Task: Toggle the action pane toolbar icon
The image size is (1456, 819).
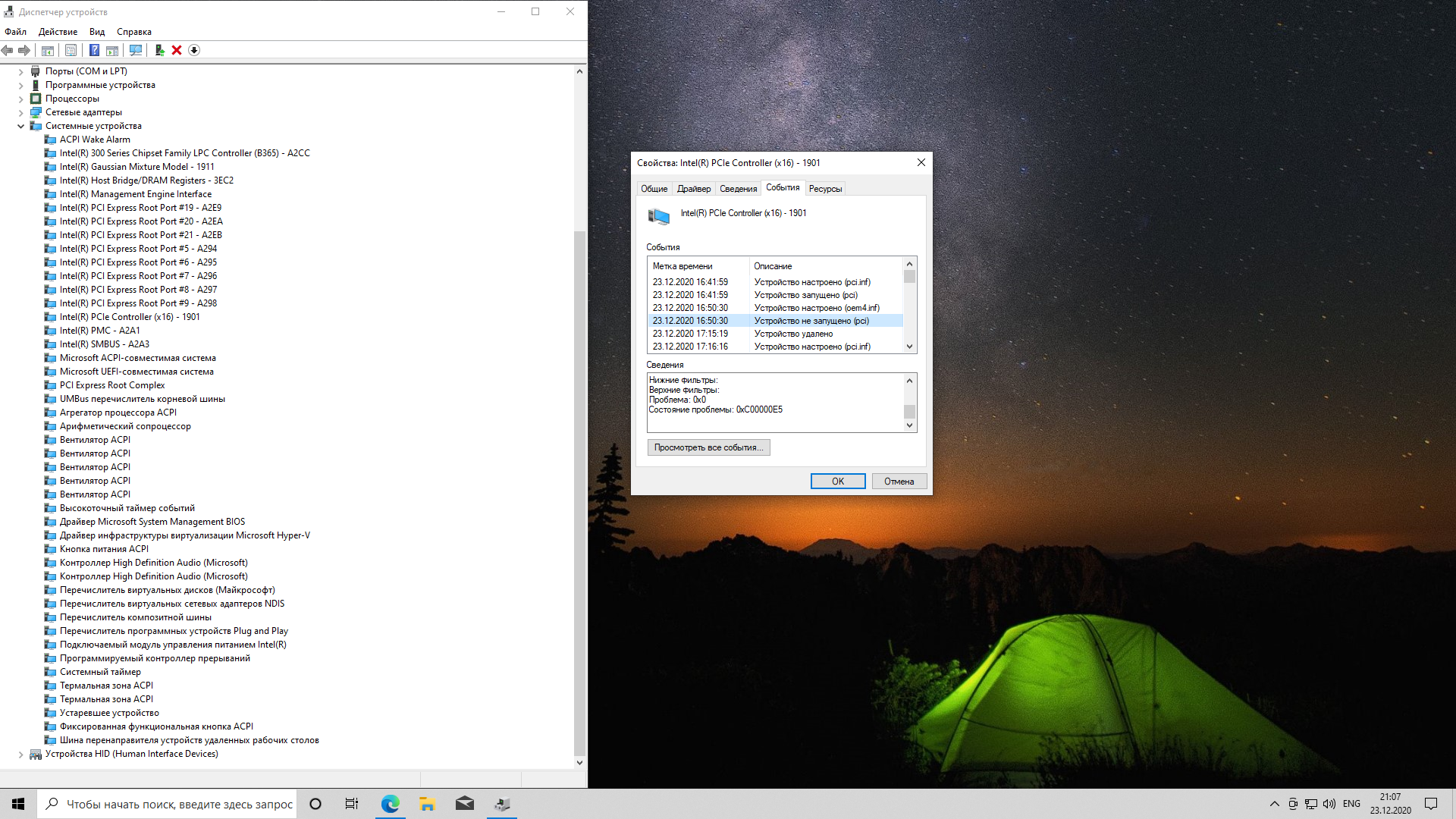Action: pyautogui.click(x=112, y=50)
